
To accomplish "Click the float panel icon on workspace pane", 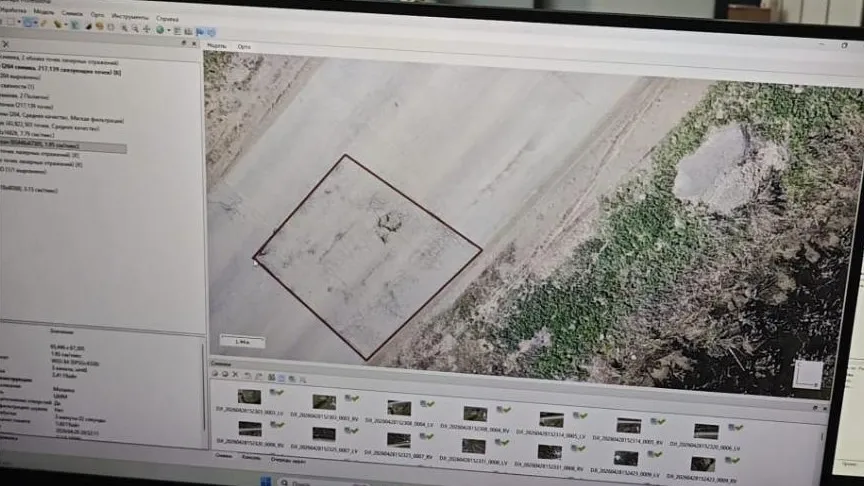I will tap(183, 43).
